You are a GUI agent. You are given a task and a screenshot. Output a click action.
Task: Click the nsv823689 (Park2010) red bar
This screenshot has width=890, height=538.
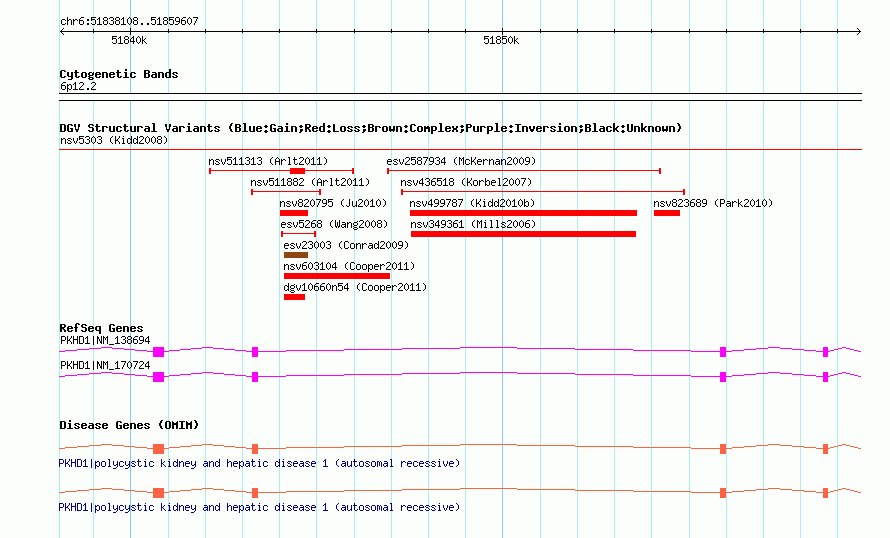(666, 213)
